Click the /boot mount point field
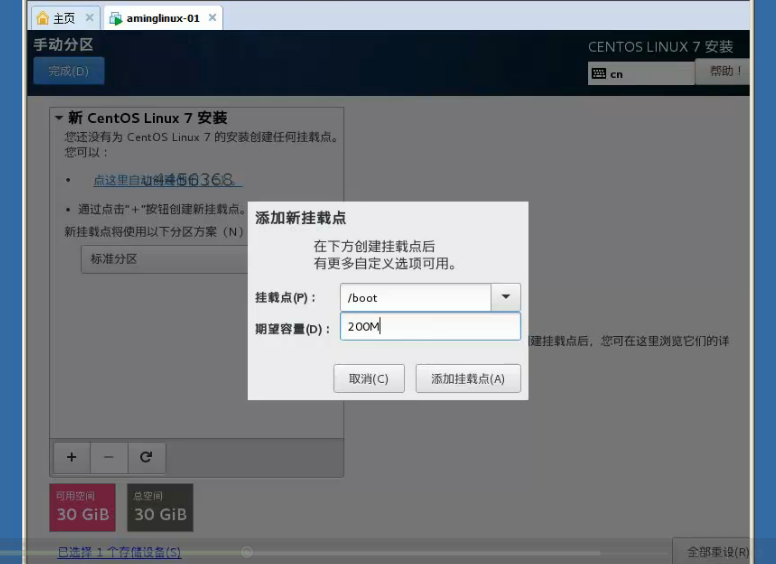Image resolution: width=776 pixels, height=564 pixels. (416, 297)
